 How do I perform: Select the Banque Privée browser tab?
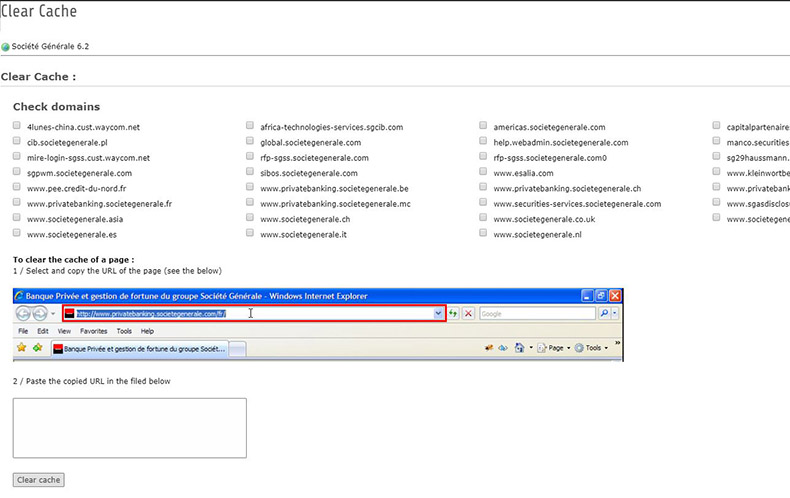[x=139, y=349]
